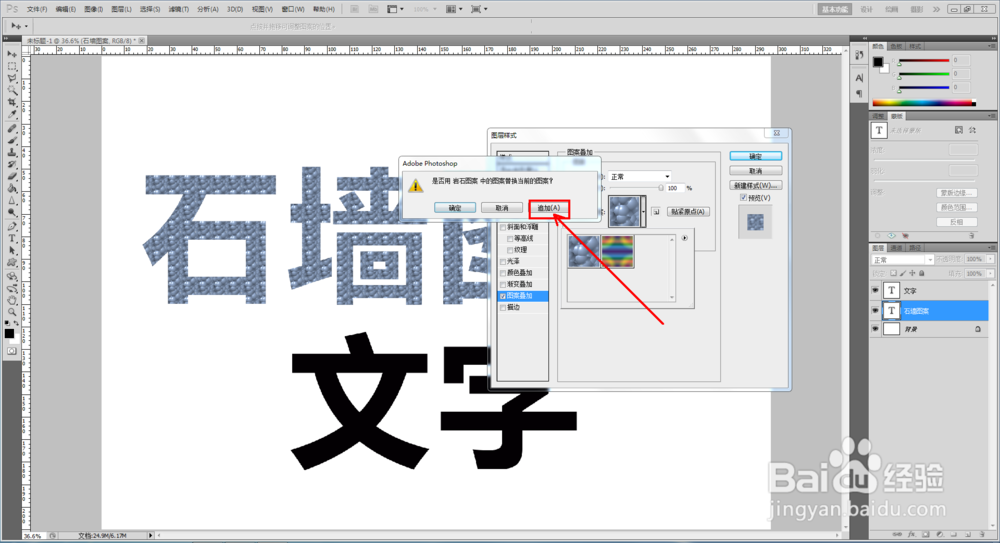Select the Path Selection tool
The width and height of the screenshot is (1000, 543).
11,251
